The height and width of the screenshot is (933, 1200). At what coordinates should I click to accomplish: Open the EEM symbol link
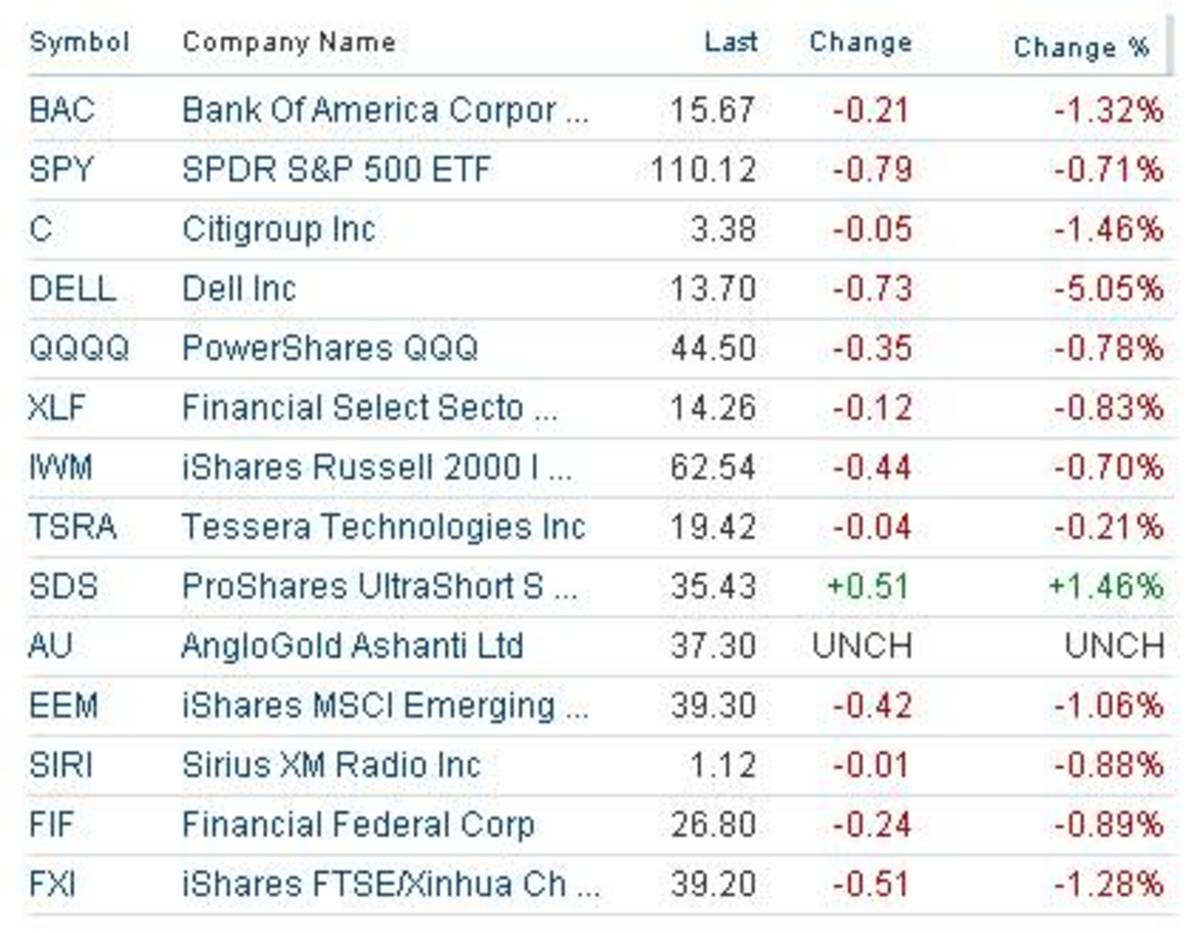click(x=64, y=706)
